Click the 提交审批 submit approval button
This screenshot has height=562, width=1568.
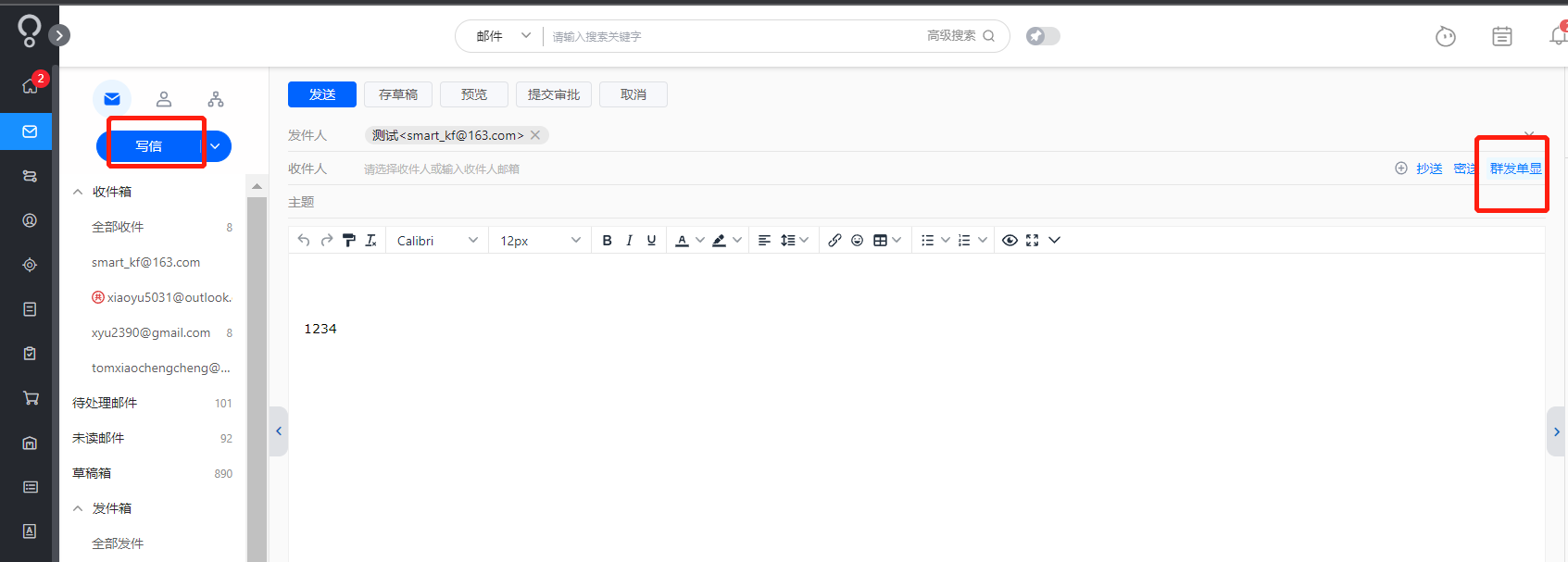[554, 94]
